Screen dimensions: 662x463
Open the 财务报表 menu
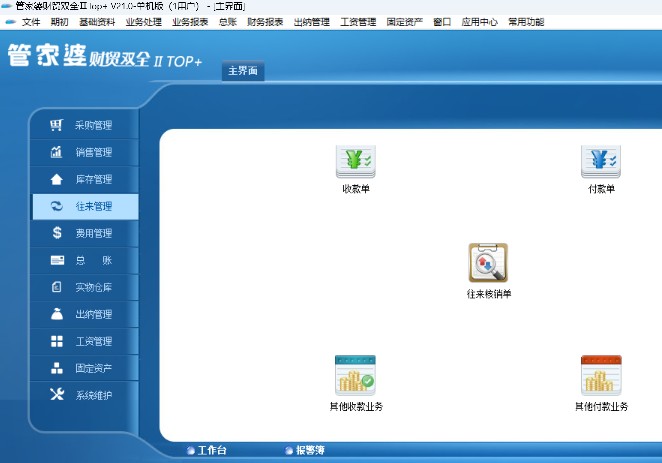[x=265, y=22]
